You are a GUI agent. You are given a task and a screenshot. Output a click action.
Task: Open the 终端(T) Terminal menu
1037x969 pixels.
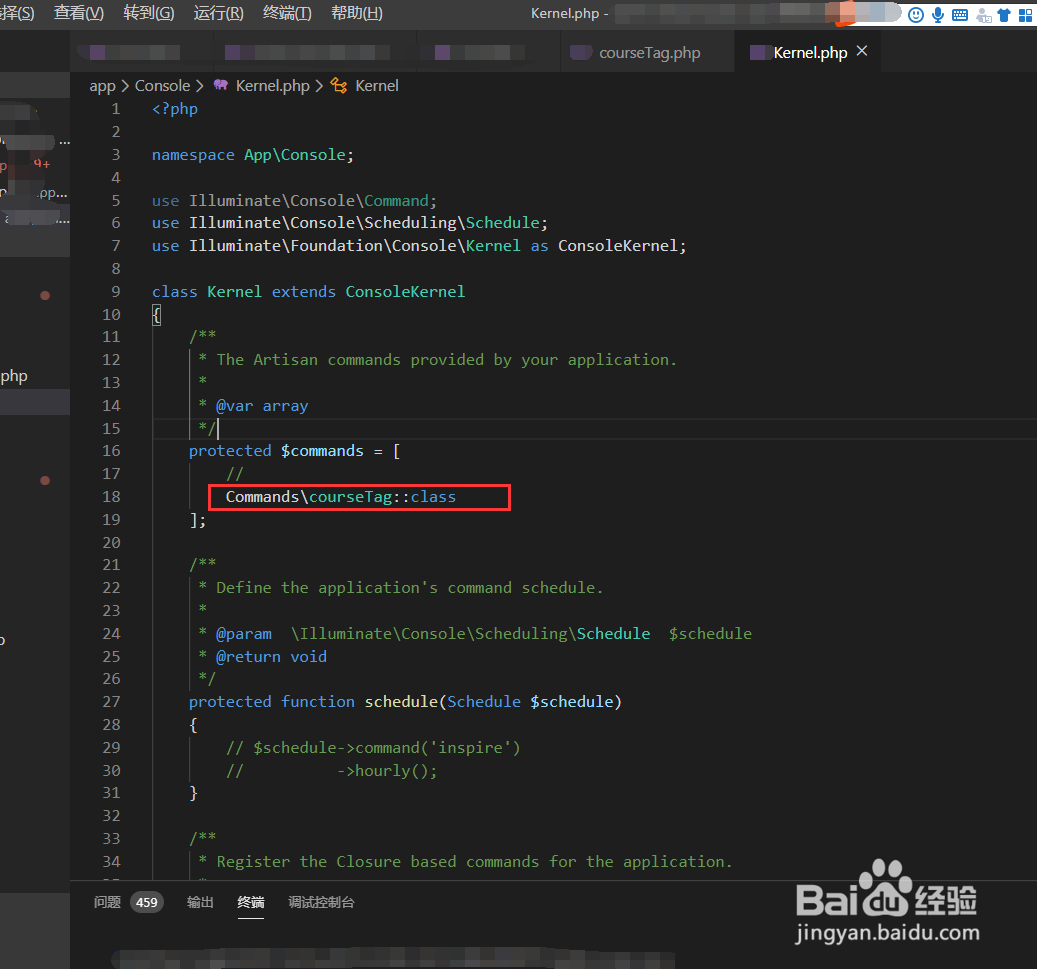tap(287, 13)
